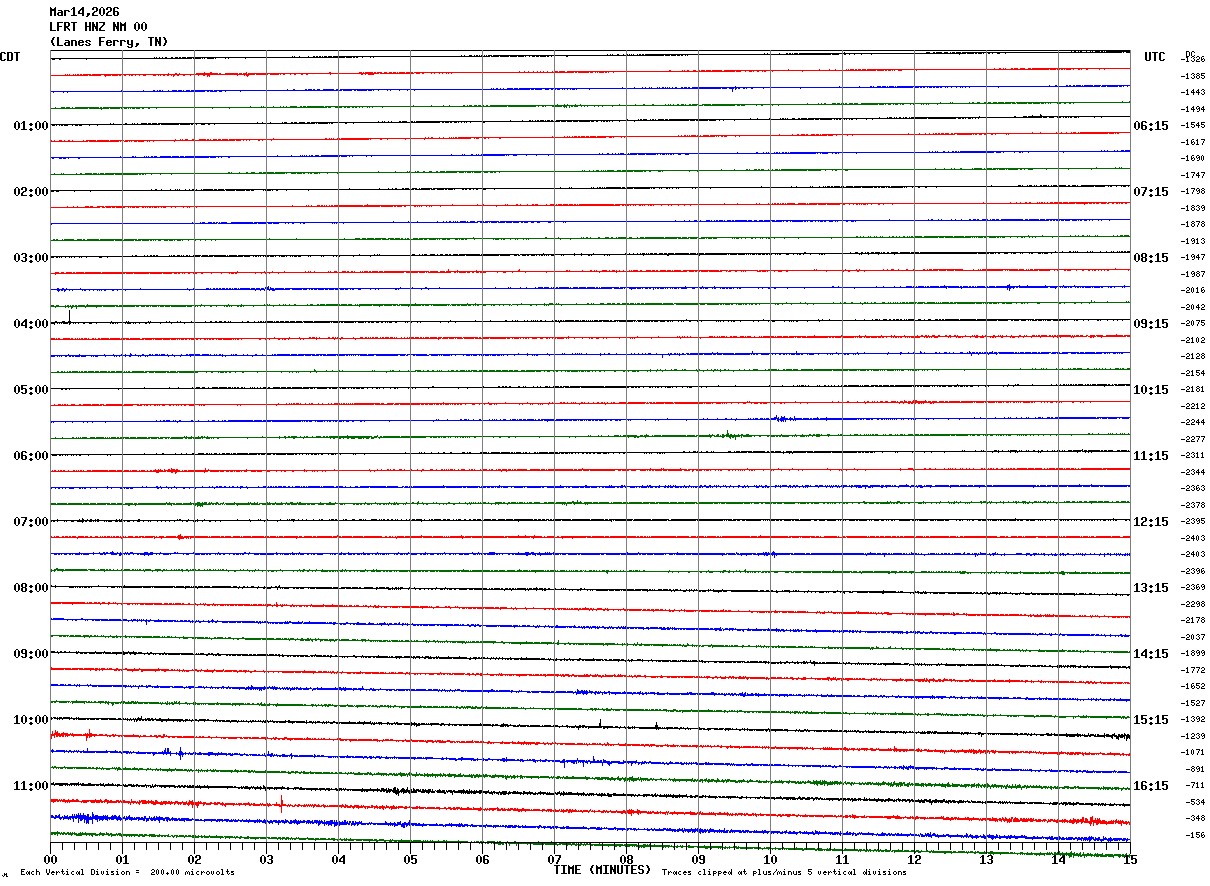Click the '11:15' UTC time label
The width and height of the screenshot is (1210, 886).
[1151, 456]
